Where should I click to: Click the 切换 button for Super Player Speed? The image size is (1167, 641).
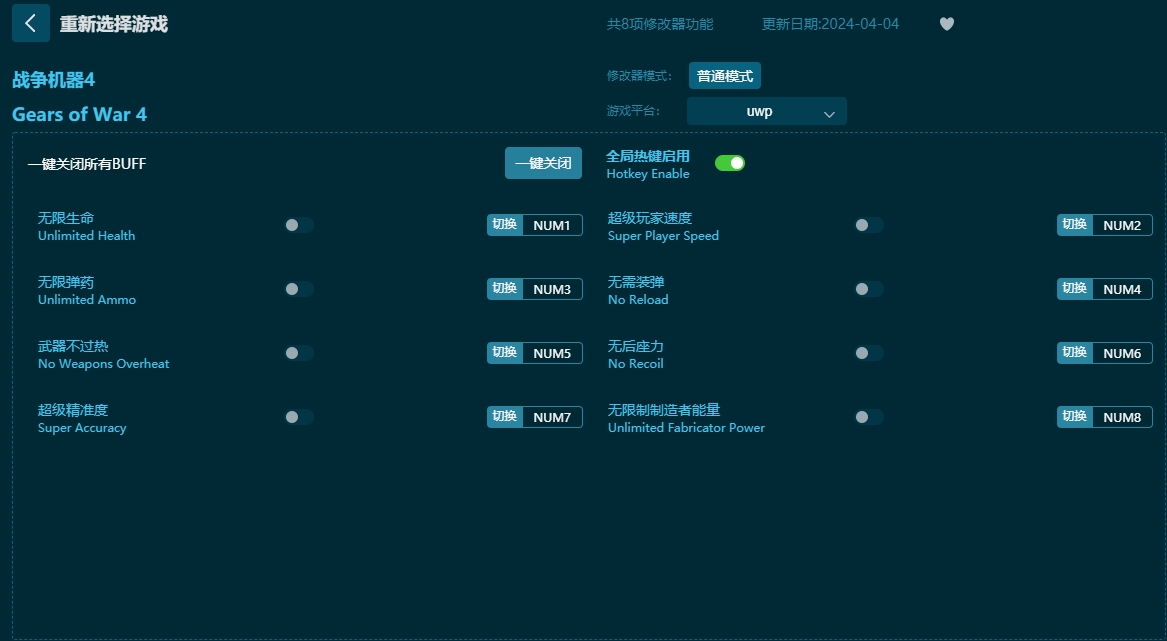(x=1074, y=225)
